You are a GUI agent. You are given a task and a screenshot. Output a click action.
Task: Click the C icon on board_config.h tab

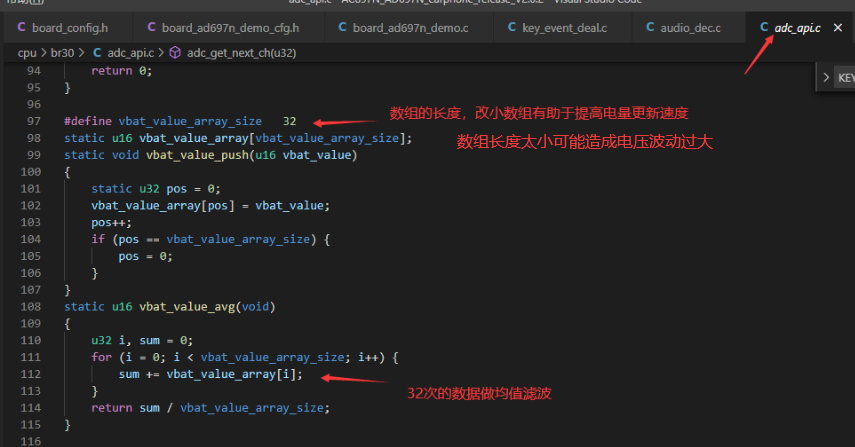[22, 27]
